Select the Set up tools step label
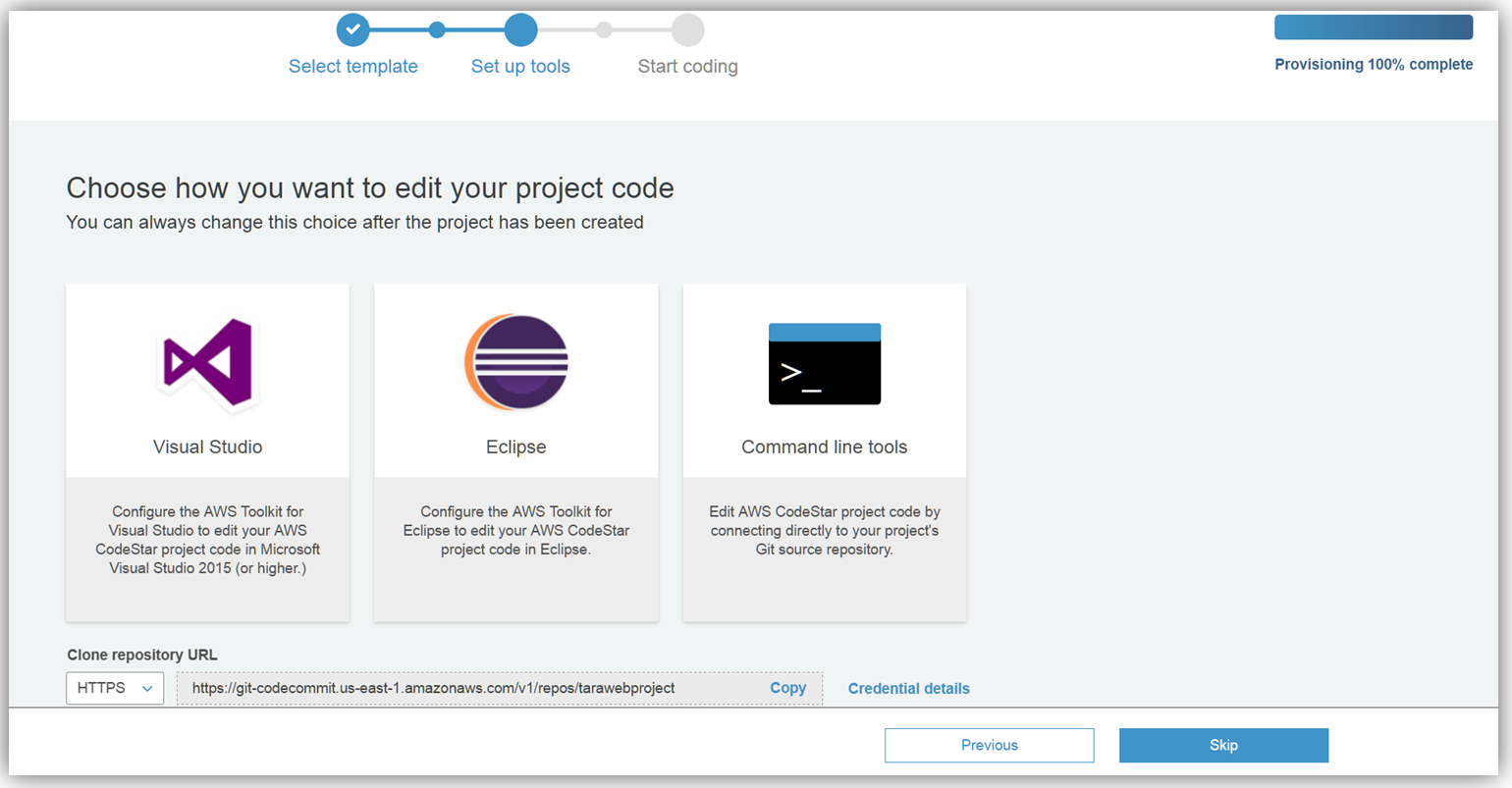The image size is (1512, 788). tap(520, 67)
